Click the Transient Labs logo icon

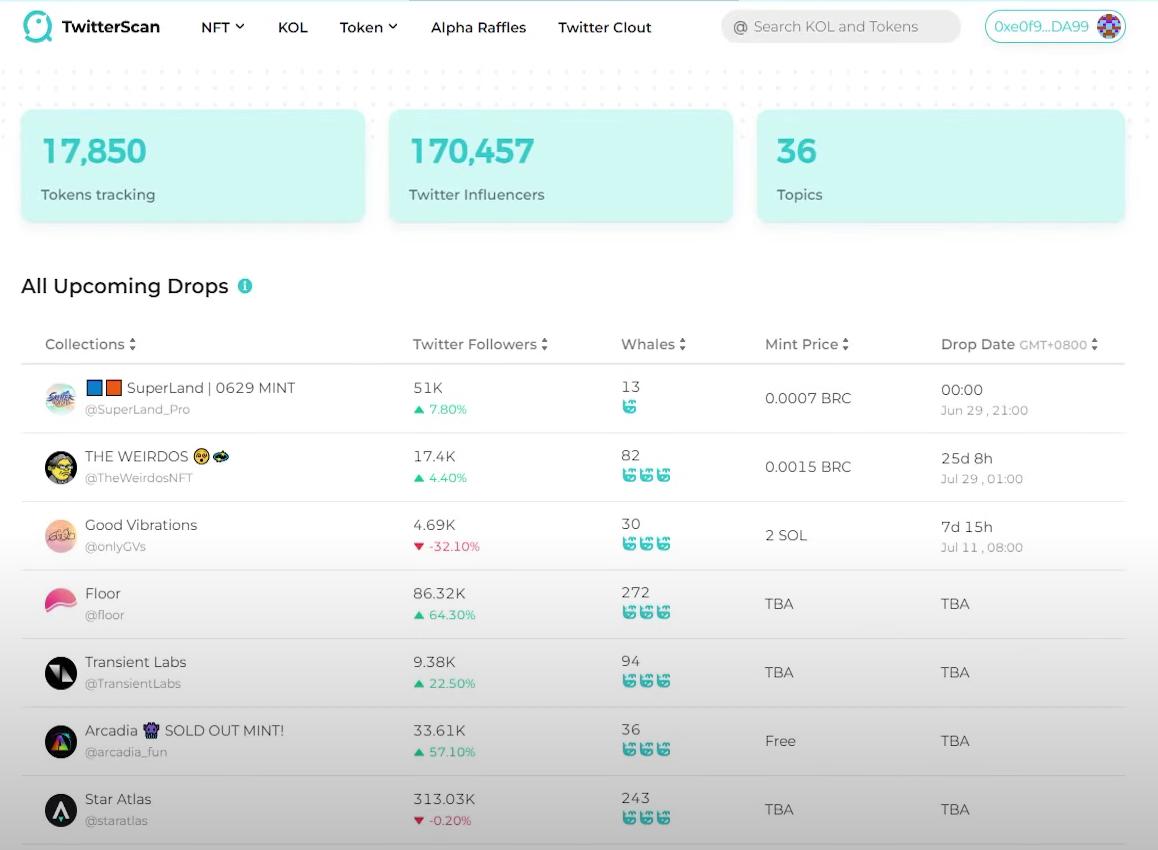click(x=61, y=673)
